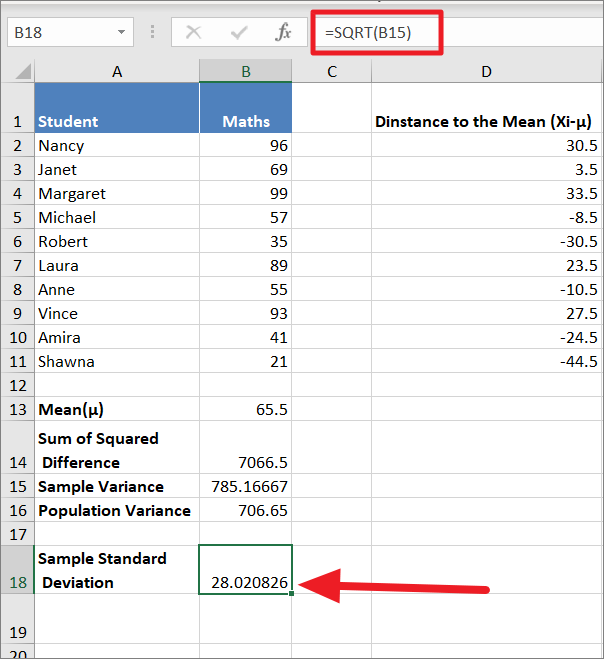Select the Sum of Squared Difference label
The width and height of the screenshot is (604, 659).
117,448
